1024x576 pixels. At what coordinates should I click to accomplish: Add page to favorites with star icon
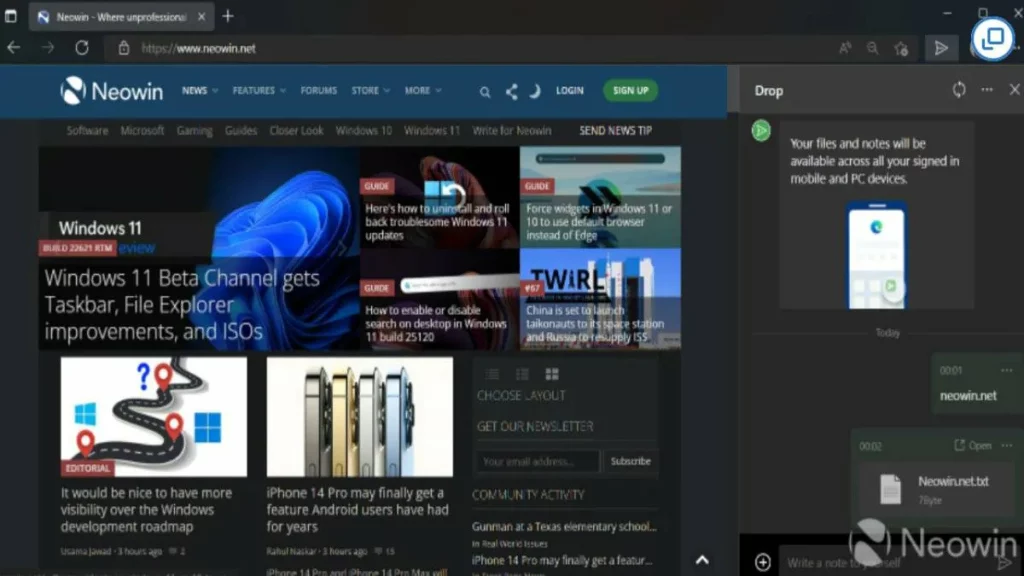click(901, 48)
